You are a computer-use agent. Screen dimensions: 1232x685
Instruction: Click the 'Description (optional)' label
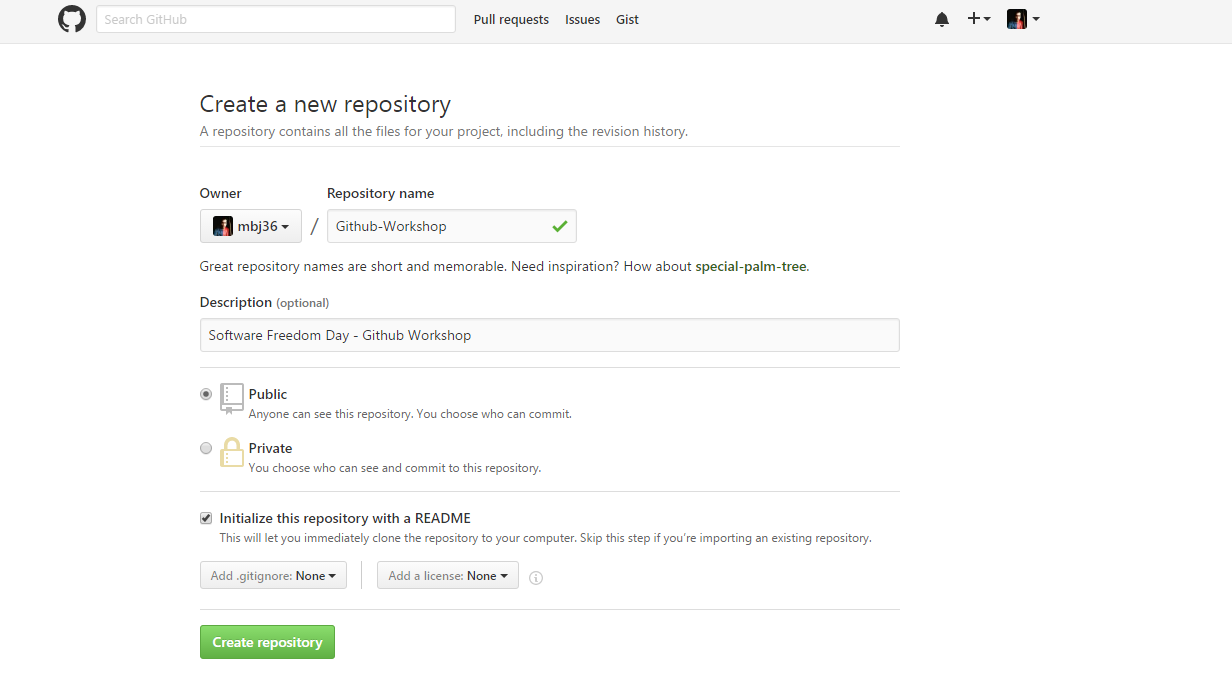(x=264, y=302)
